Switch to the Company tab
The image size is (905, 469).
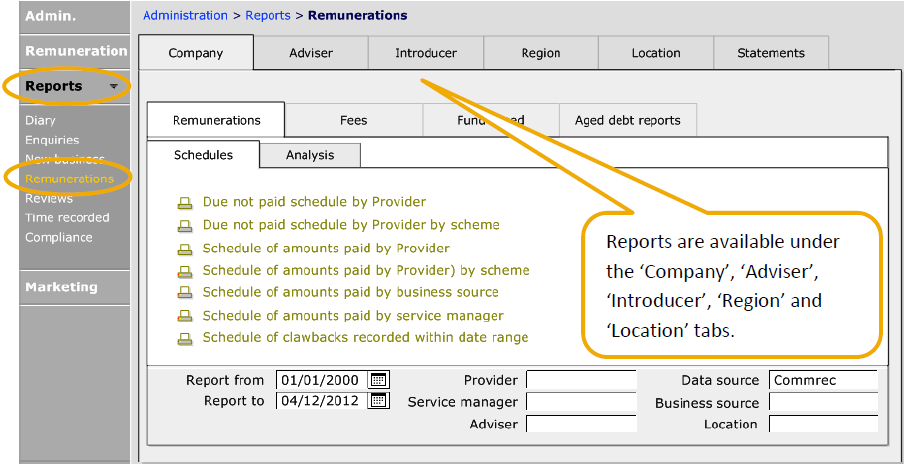196,53
